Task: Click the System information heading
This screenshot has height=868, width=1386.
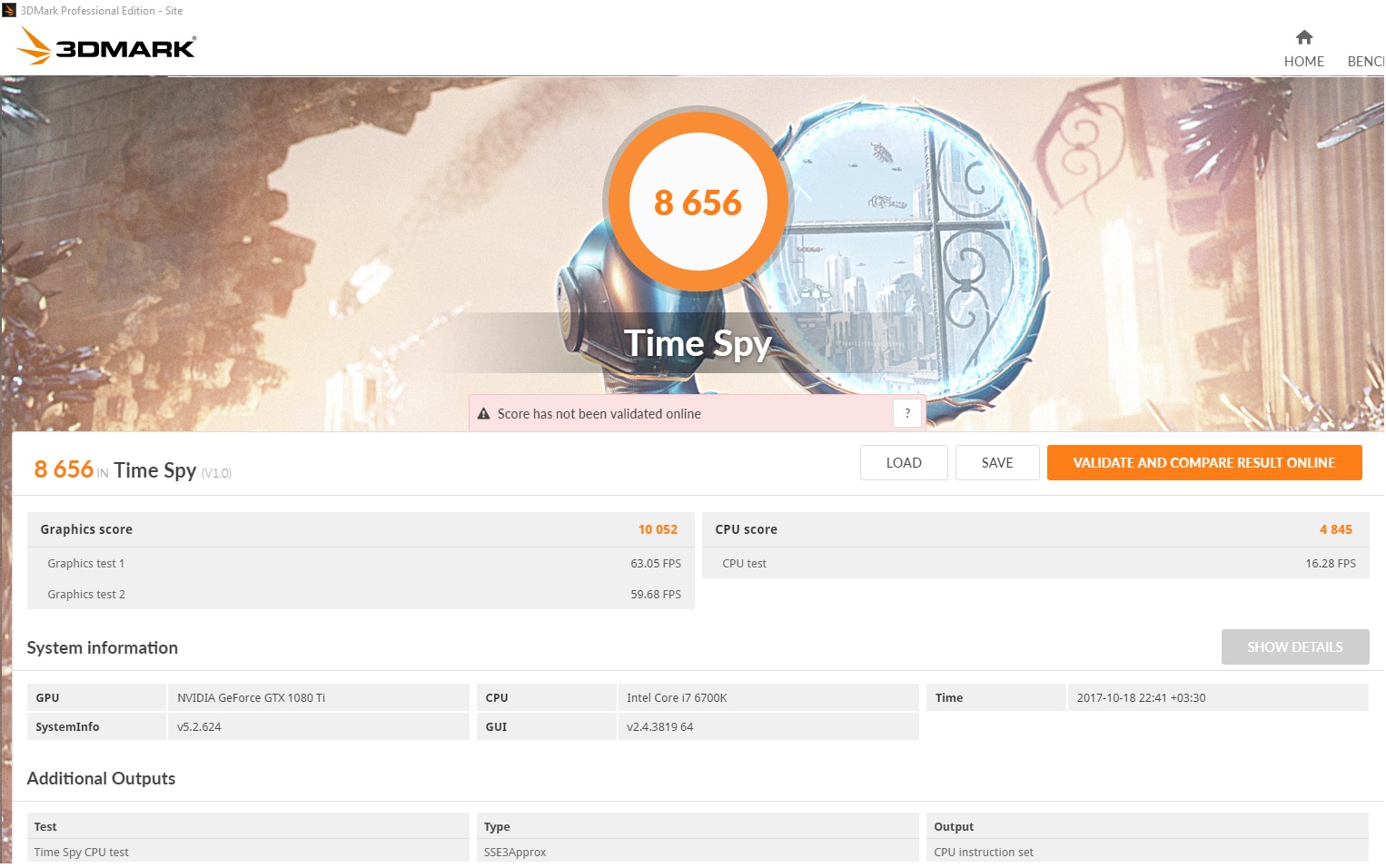Action: click(103, 647)
